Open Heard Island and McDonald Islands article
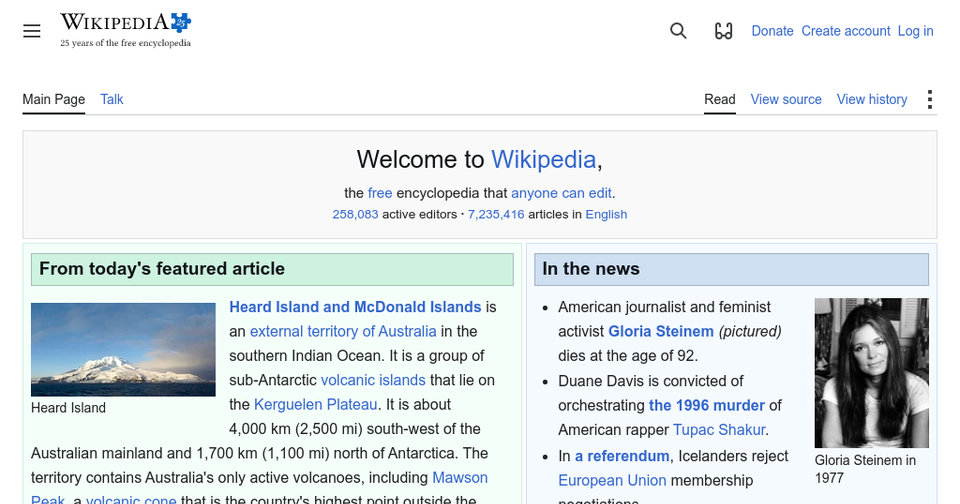 tap(355, 307)
